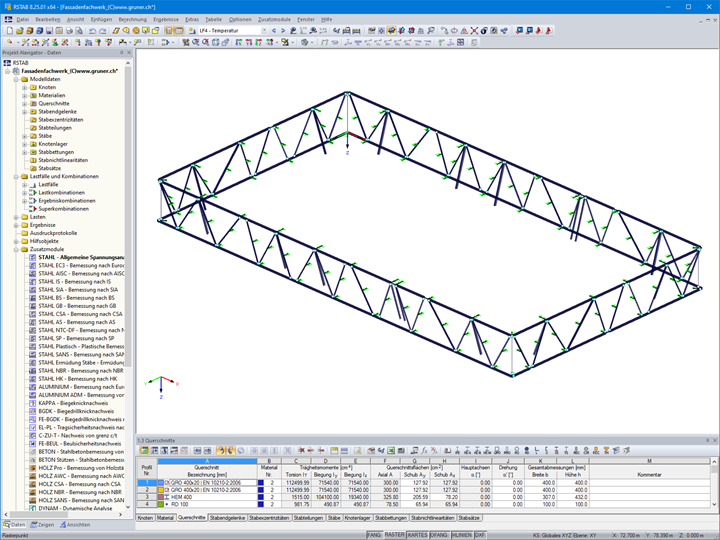Image resolution: width=720 pixels, height=540 pixels.
Task: Select the RD 100 cross-section cell
Action: 207,504
